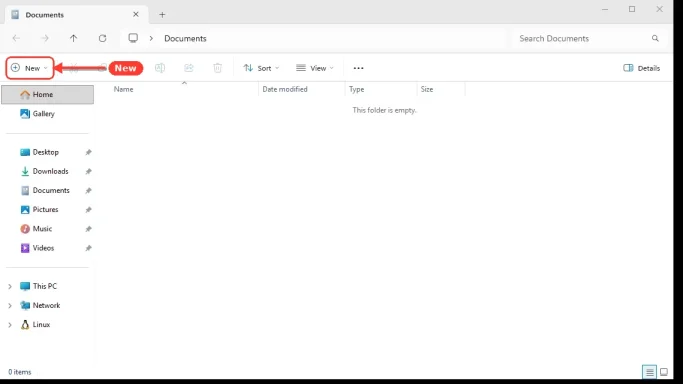Open the View dropdown

coord(314,68)
